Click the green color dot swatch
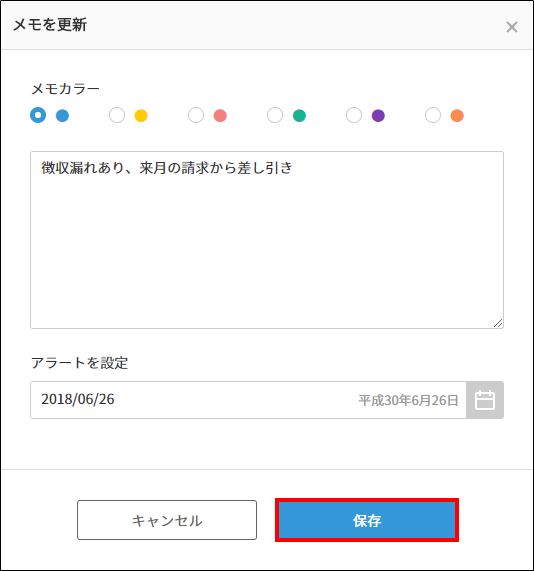534x571 pixels. [x=299, y=116]
